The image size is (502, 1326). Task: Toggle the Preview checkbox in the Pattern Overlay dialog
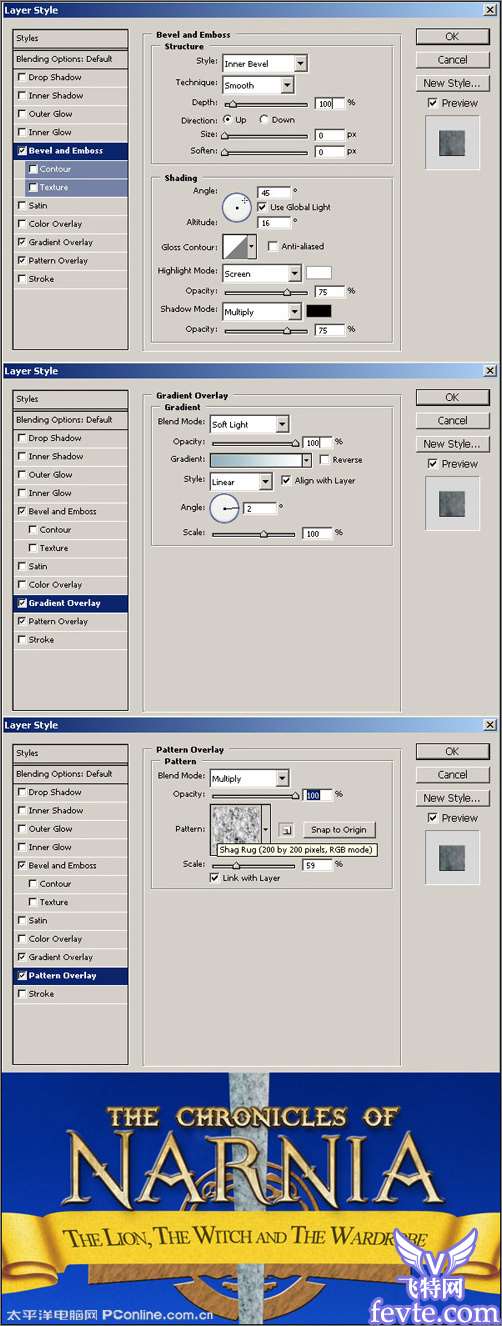[432, 818]
